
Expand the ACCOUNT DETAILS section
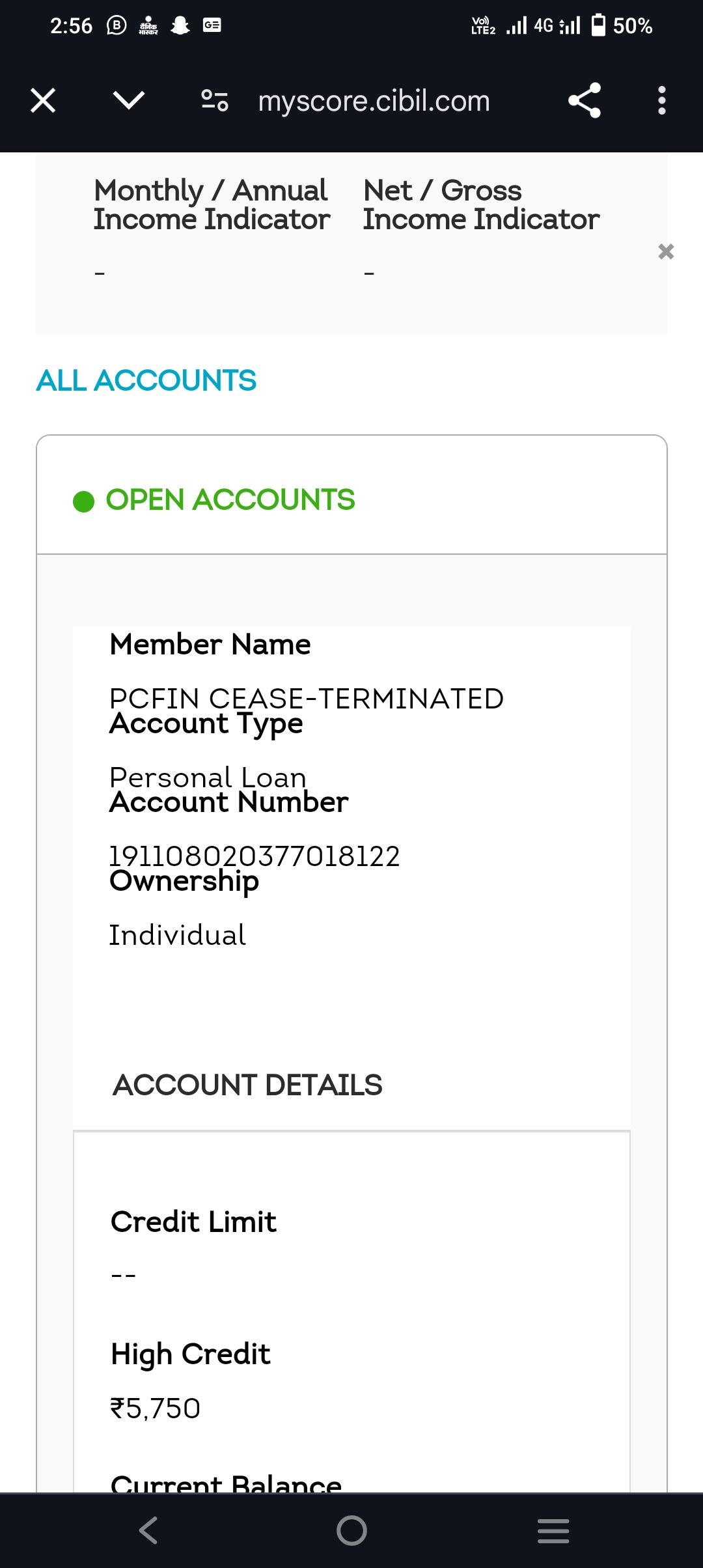[247, 1085]
